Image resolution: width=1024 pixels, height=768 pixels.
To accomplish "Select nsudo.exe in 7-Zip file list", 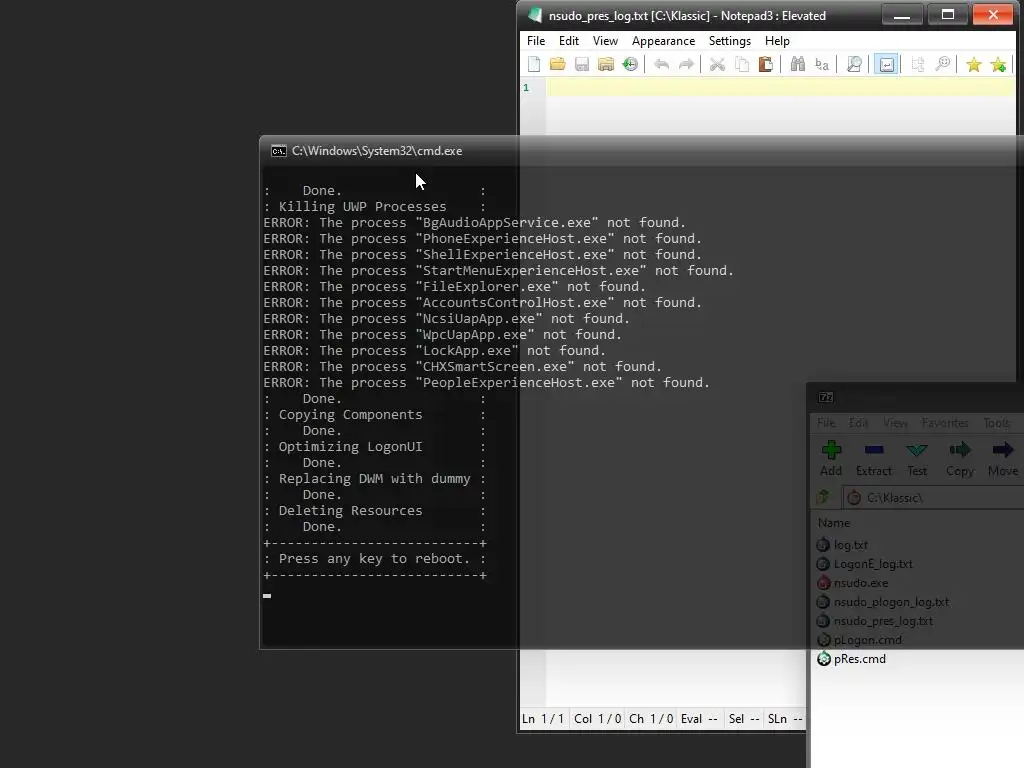I will (861, 583).
